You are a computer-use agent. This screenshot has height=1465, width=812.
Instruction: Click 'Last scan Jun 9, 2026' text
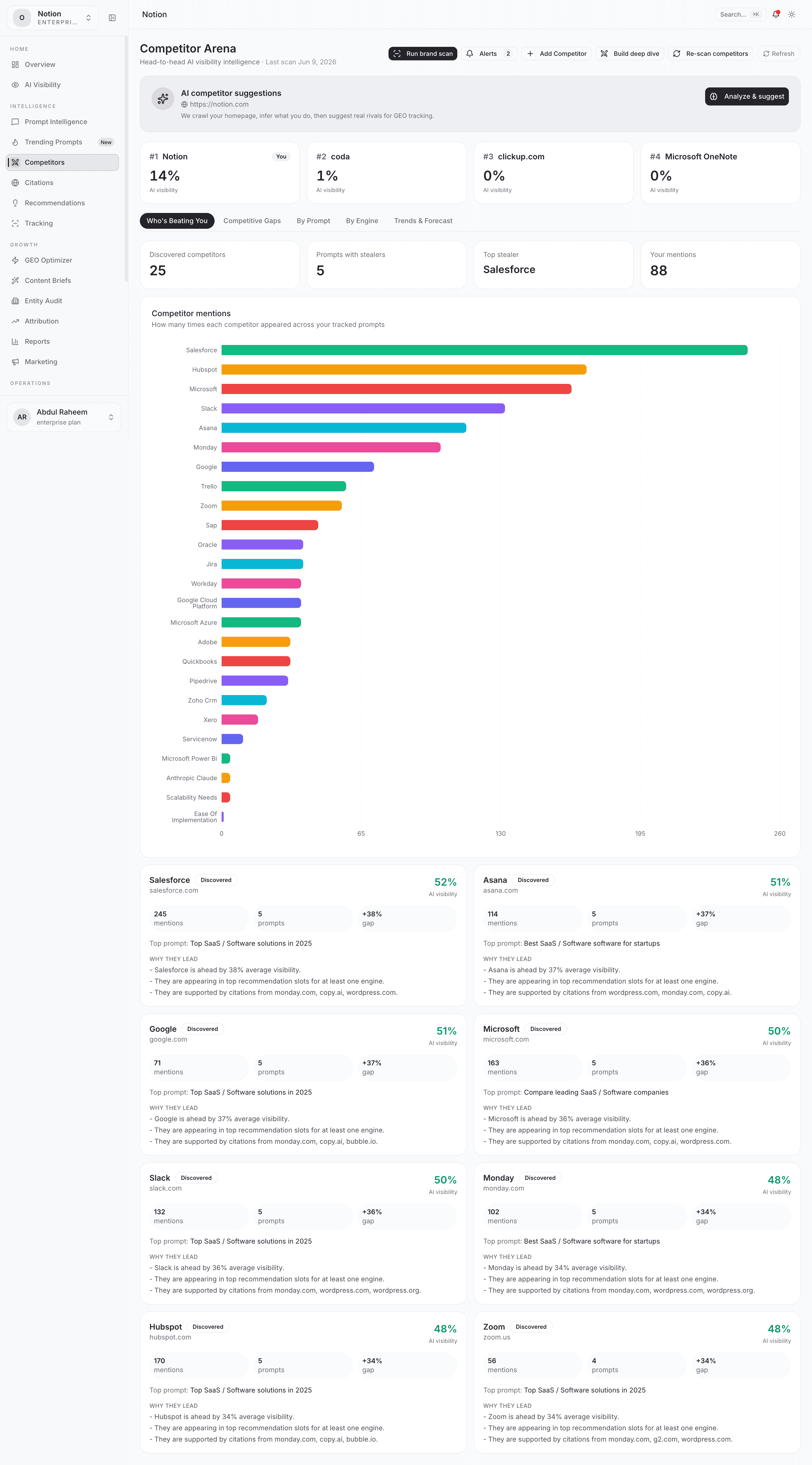(301, 62)
